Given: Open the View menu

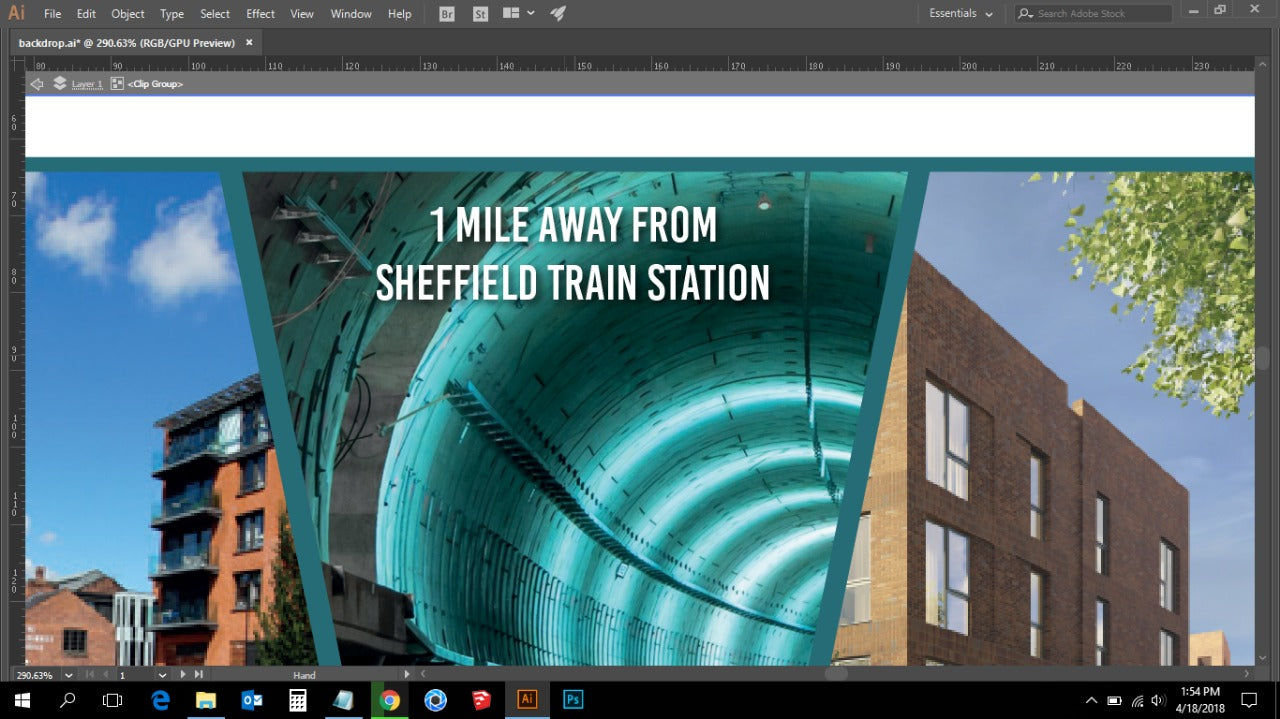Looking at the screenshot, I should coord(302,14).
